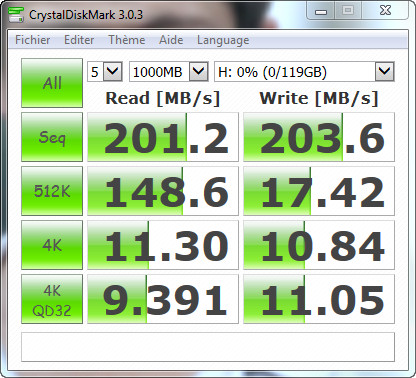Select the 4K read value 11.30
This screenshot has height=378, width=416.
coord(163,245)
